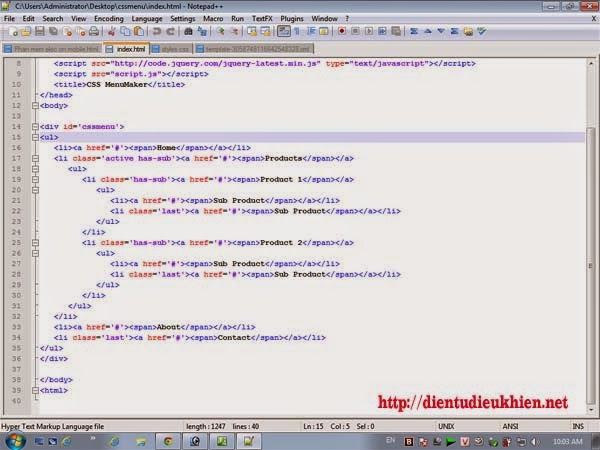
Task: Click the Notepad++ taskbar button
Action: 249,442
